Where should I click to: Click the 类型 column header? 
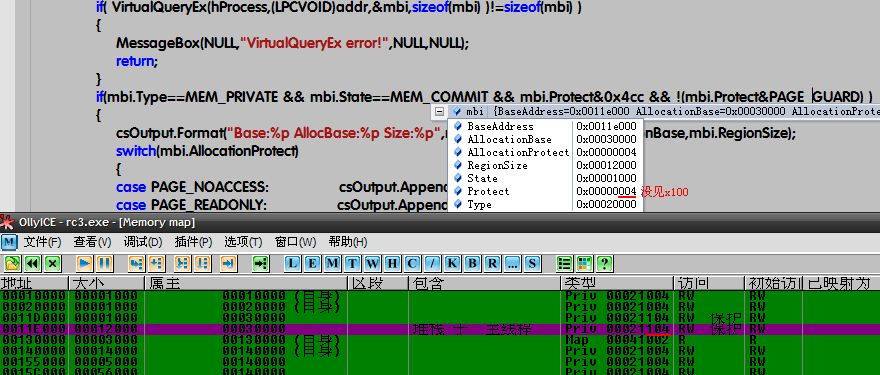(617, 283)
